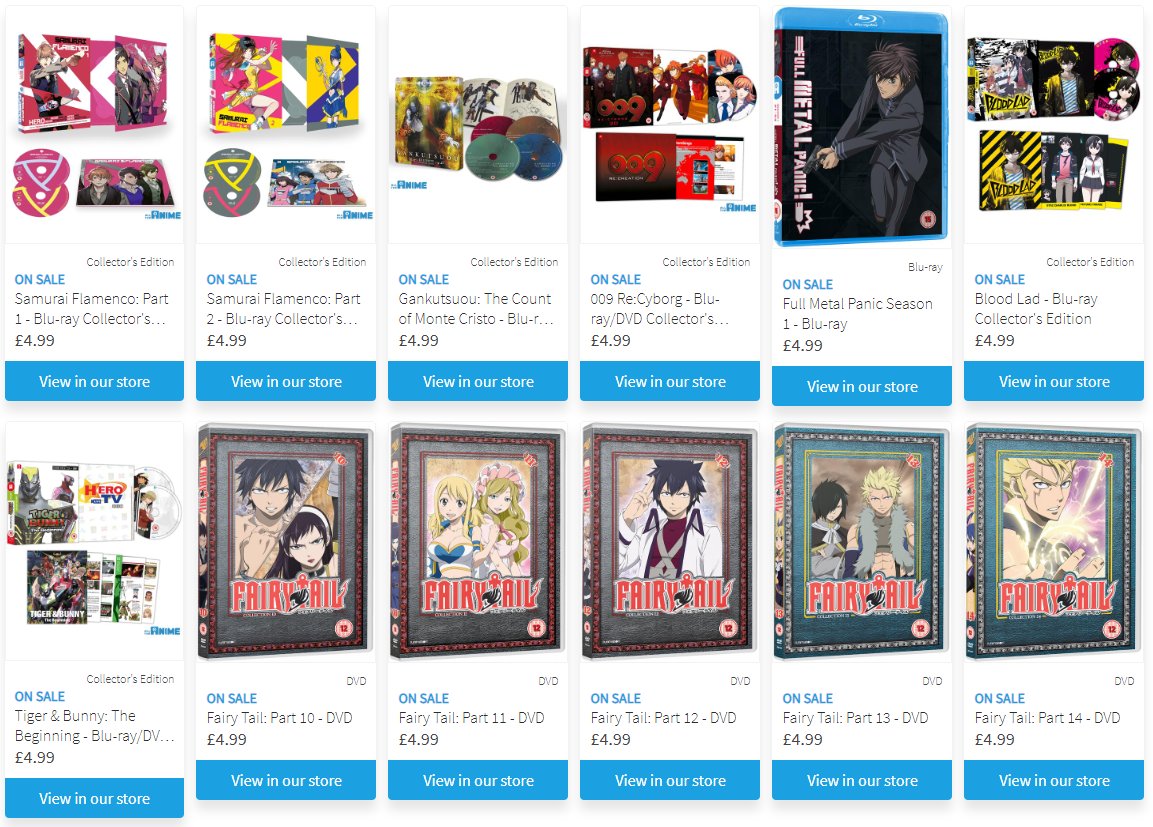Open Samurai Flamenco Part 2 product image
The width and height of the screenshot is (1153, 827).
pos(286,125)
